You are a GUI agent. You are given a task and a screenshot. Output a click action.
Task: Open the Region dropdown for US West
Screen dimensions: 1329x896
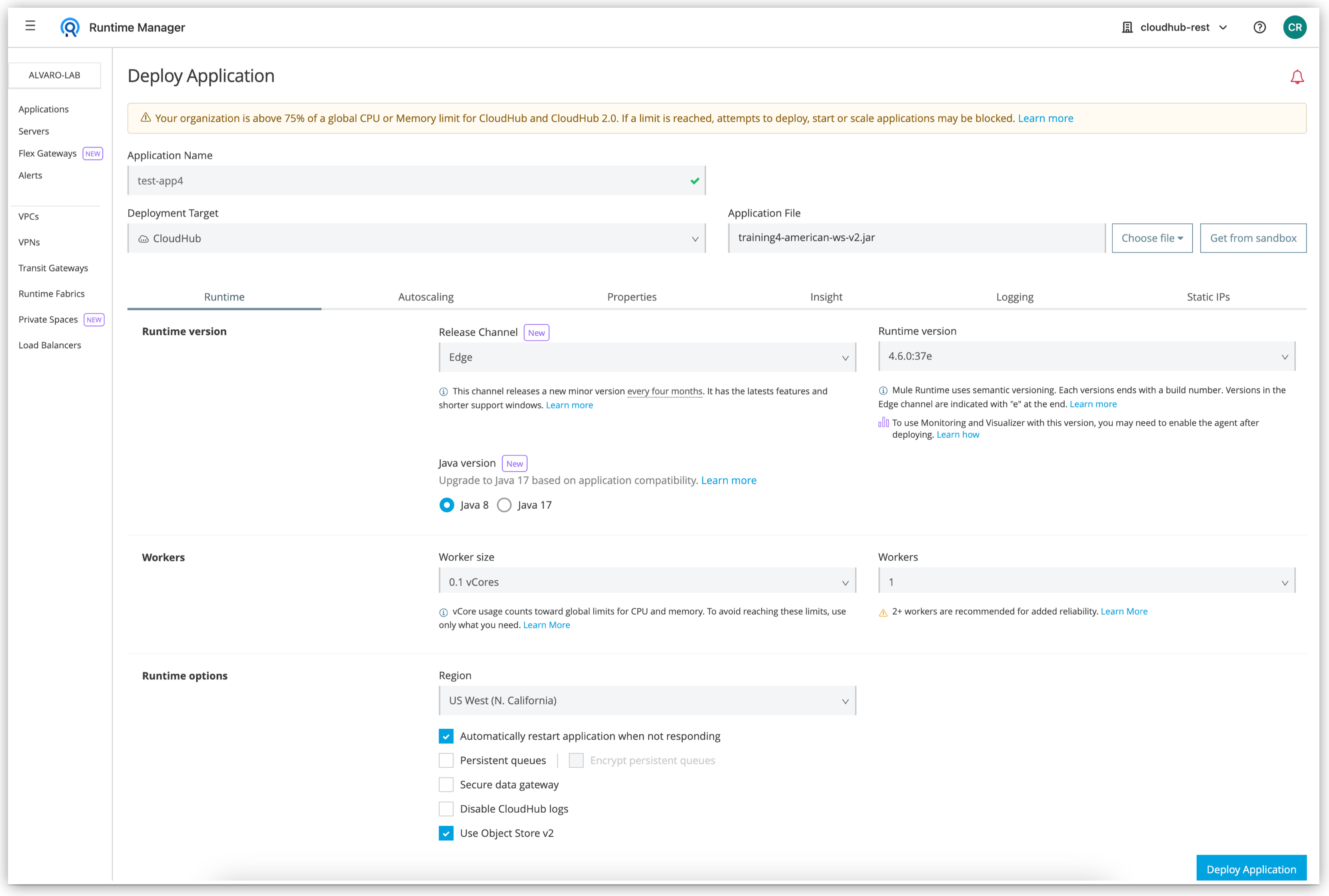[647, 700]
